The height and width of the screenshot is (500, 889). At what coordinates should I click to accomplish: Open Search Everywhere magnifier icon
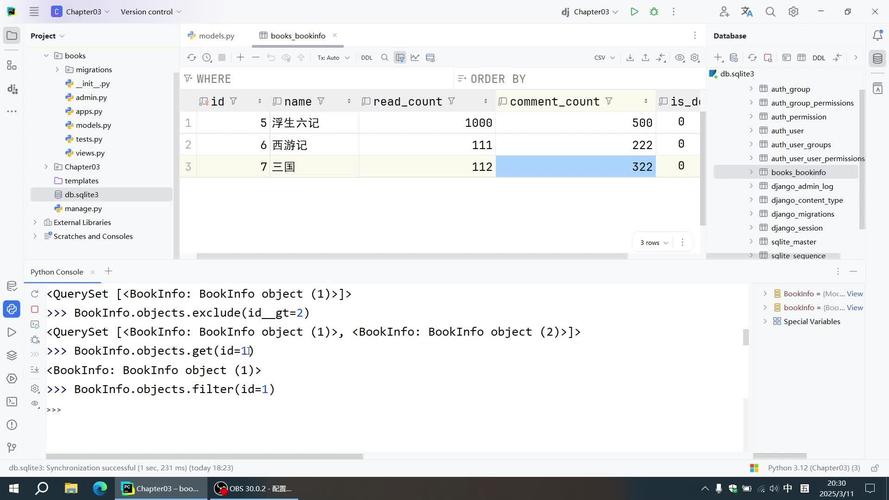point(770,11)
